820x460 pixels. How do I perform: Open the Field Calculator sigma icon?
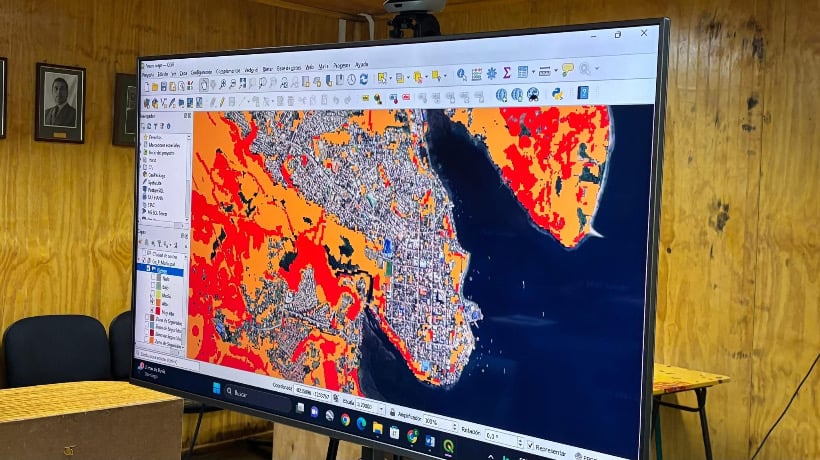(x=507, y=73)
